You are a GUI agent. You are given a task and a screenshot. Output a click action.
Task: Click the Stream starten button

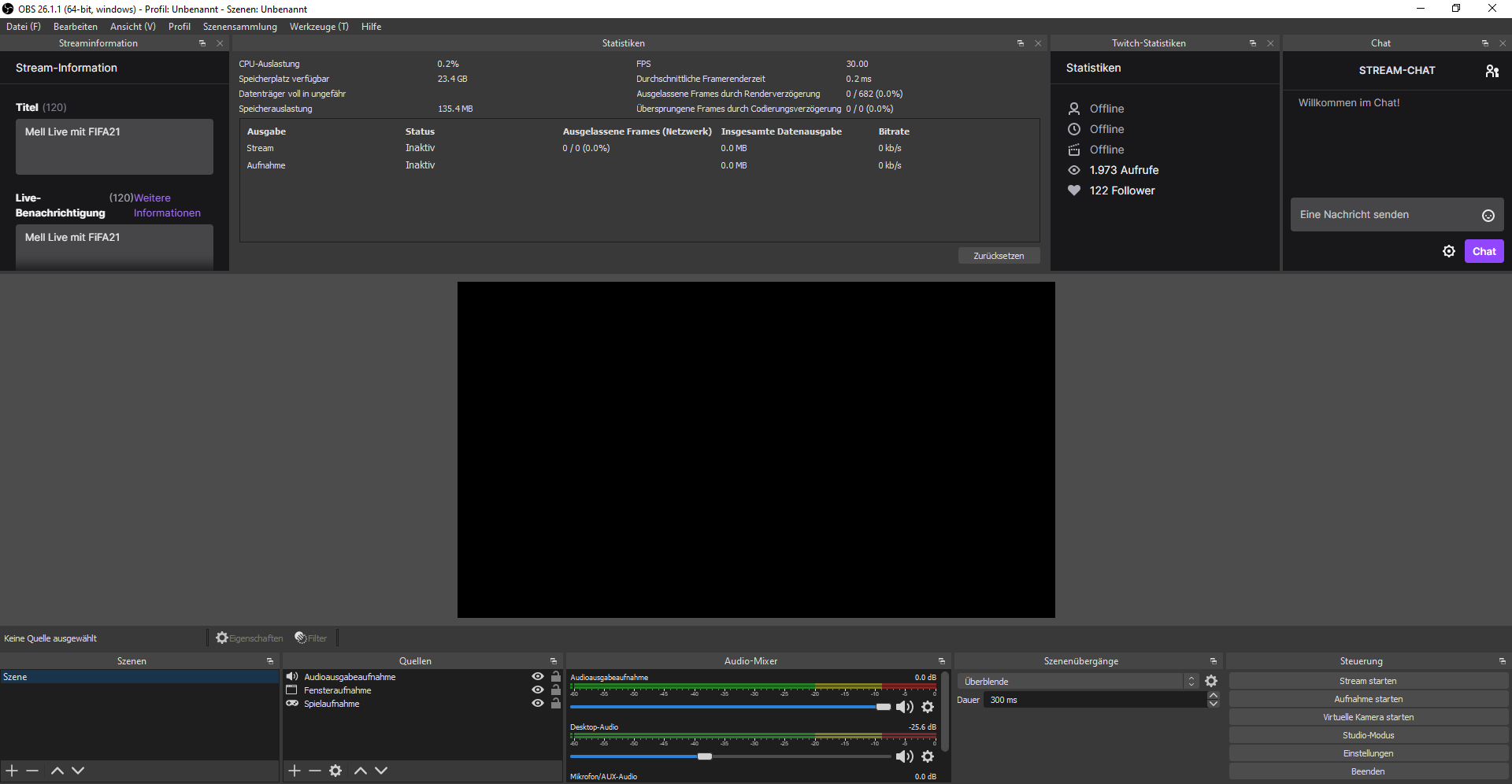tap(1368, 681)
